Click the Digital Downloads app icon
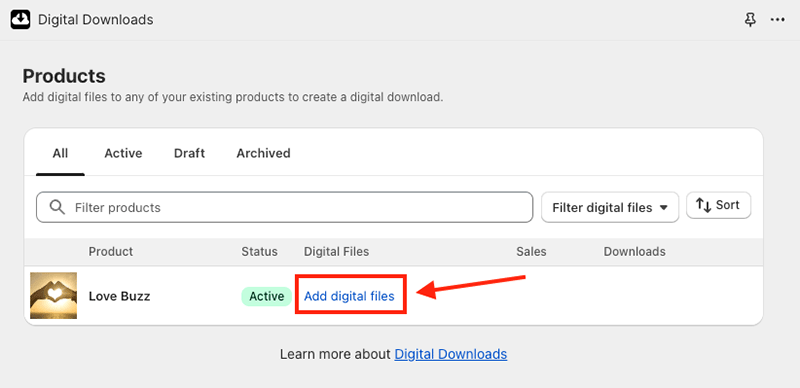This screenshot has height=388, width=800. [x=20, y=20]
